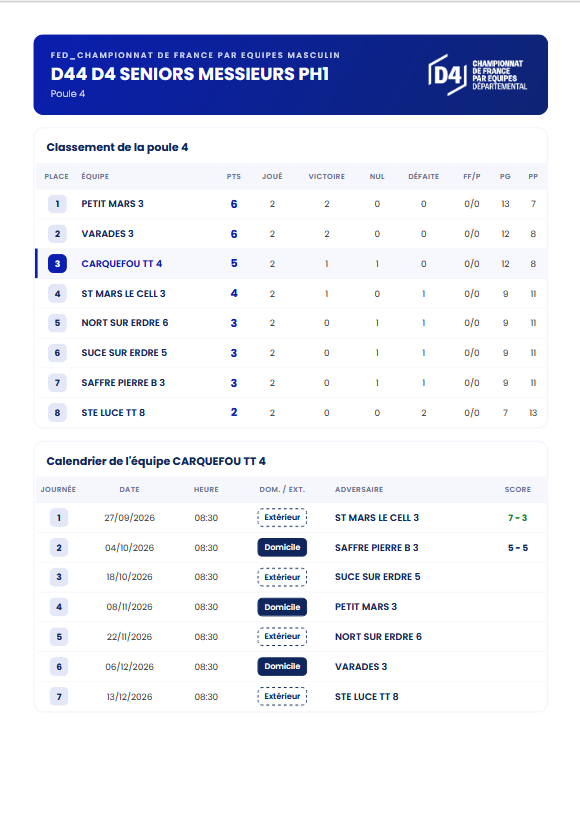Click journée badge 7 in calendar

tap(59, 697)
